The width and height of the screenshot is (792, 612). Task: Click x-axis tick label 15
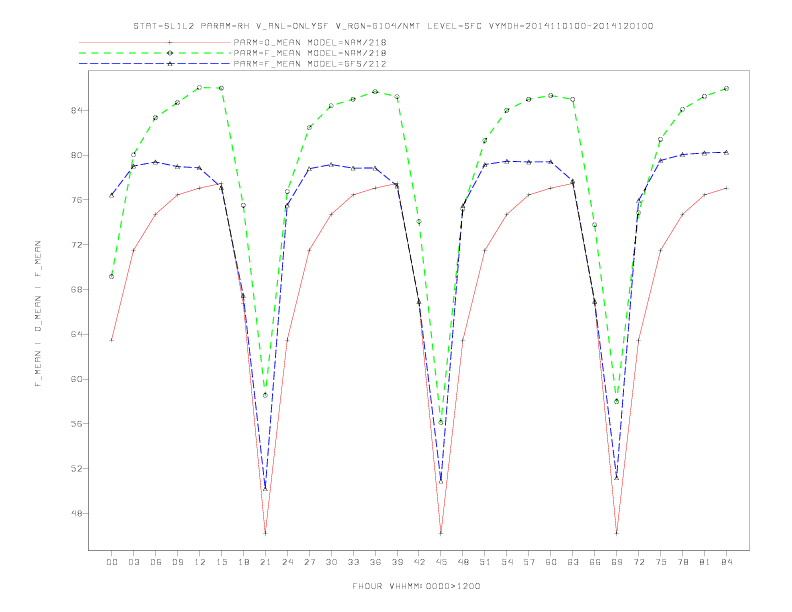click(221, 562)
